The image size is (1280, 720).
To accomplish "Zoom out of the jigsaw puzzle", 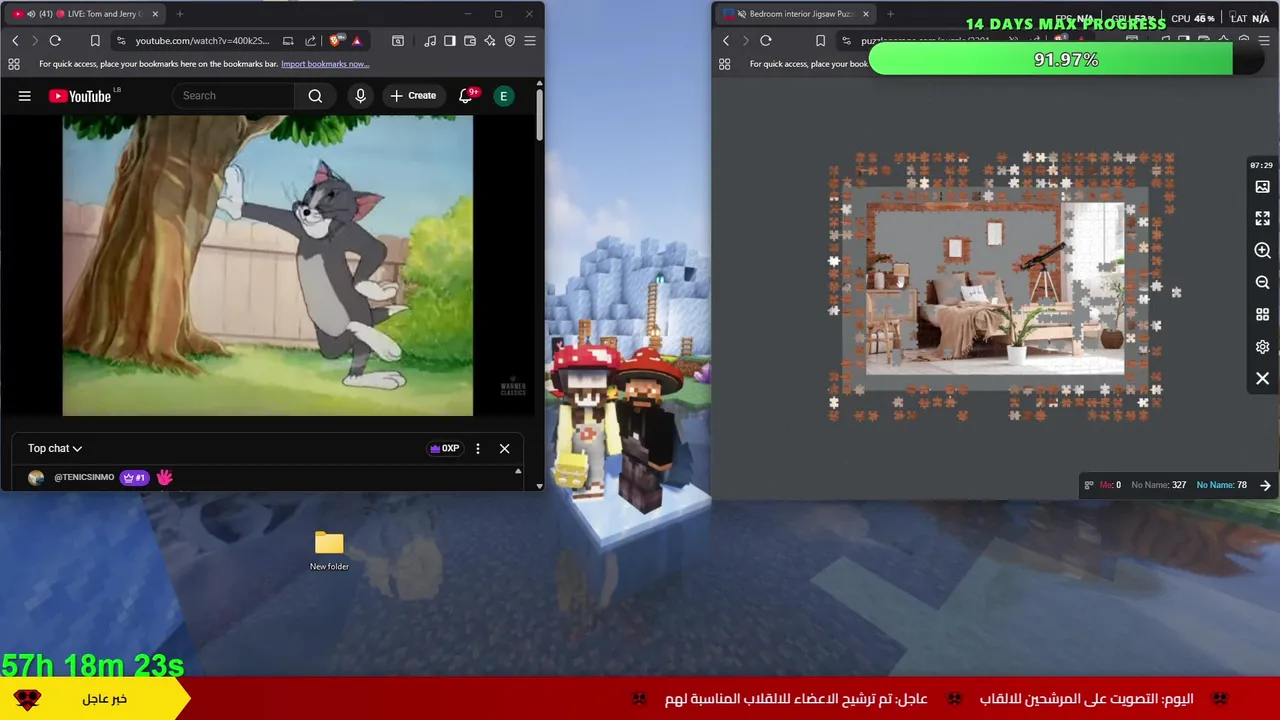I will (1262, 283).
